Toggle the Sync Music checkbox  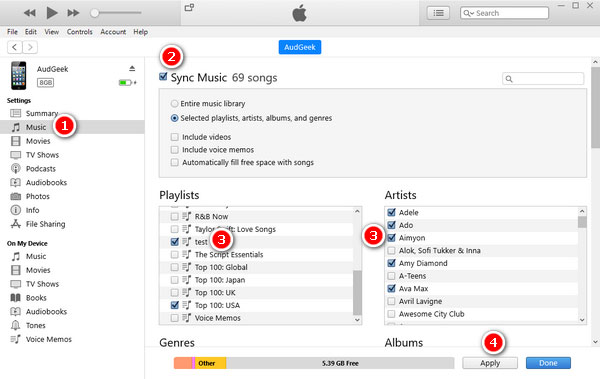pos(163,77)
